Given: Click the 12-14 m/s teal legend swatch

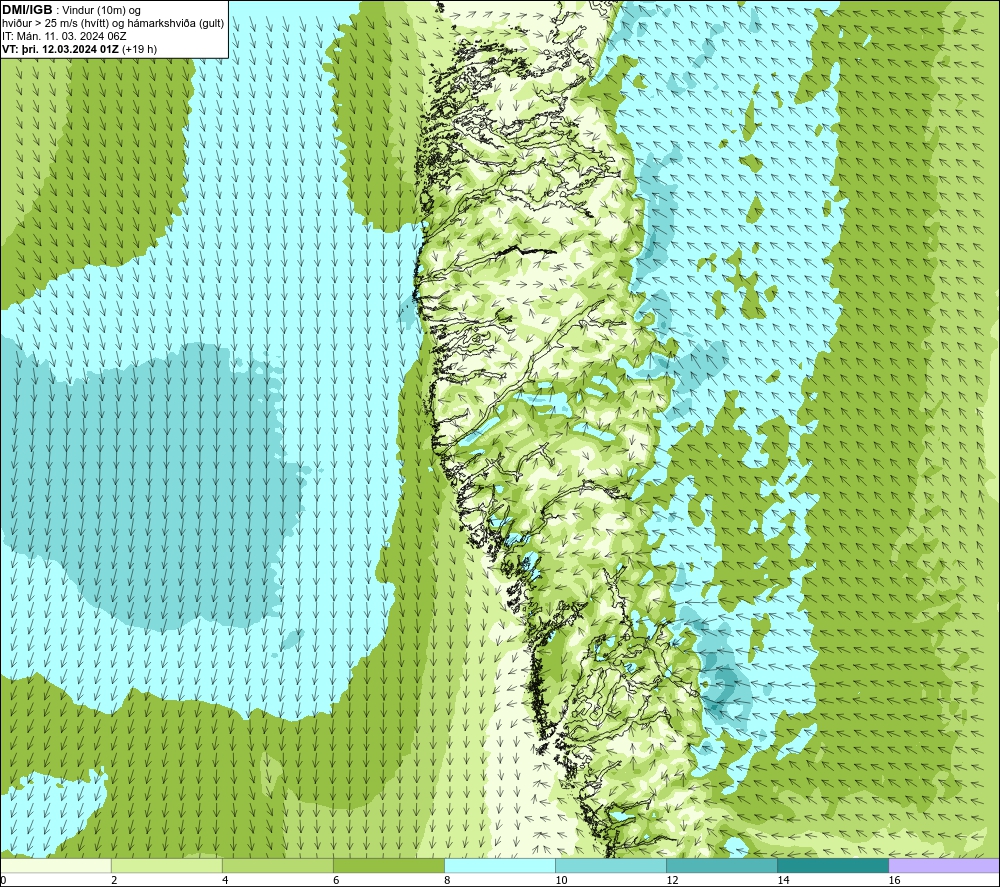Looking at the screenshot, I should [722, 865].
